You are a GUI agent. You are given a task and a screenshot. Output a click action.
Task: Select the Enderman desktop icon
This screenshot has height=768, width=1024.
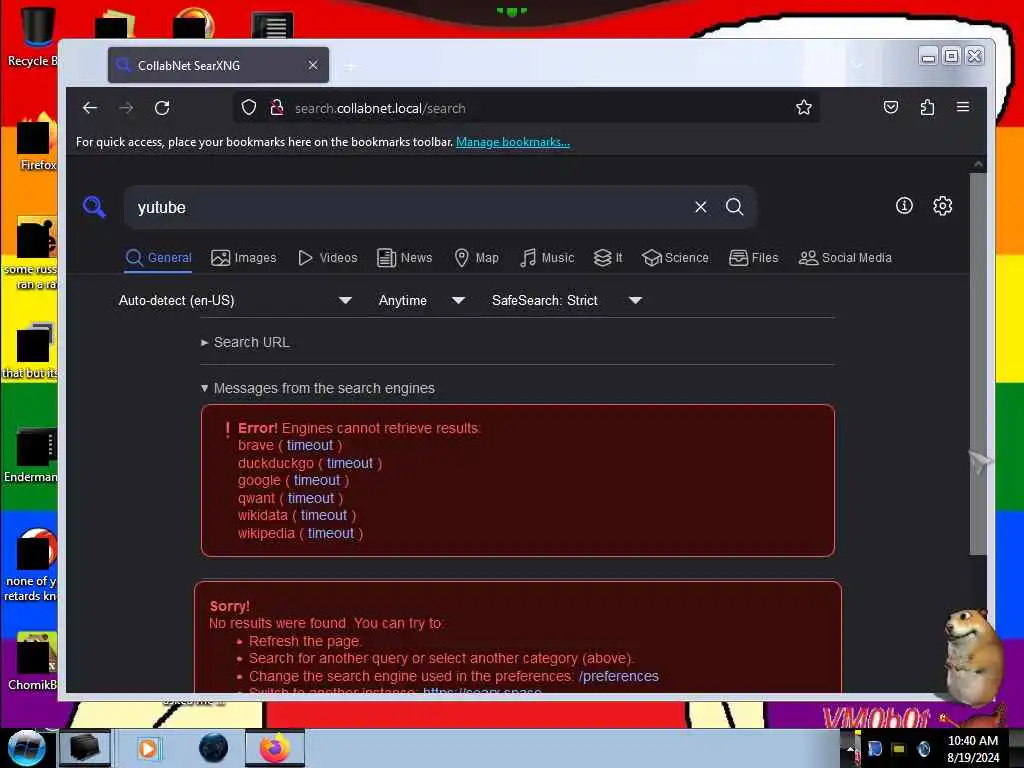point(30,455)
